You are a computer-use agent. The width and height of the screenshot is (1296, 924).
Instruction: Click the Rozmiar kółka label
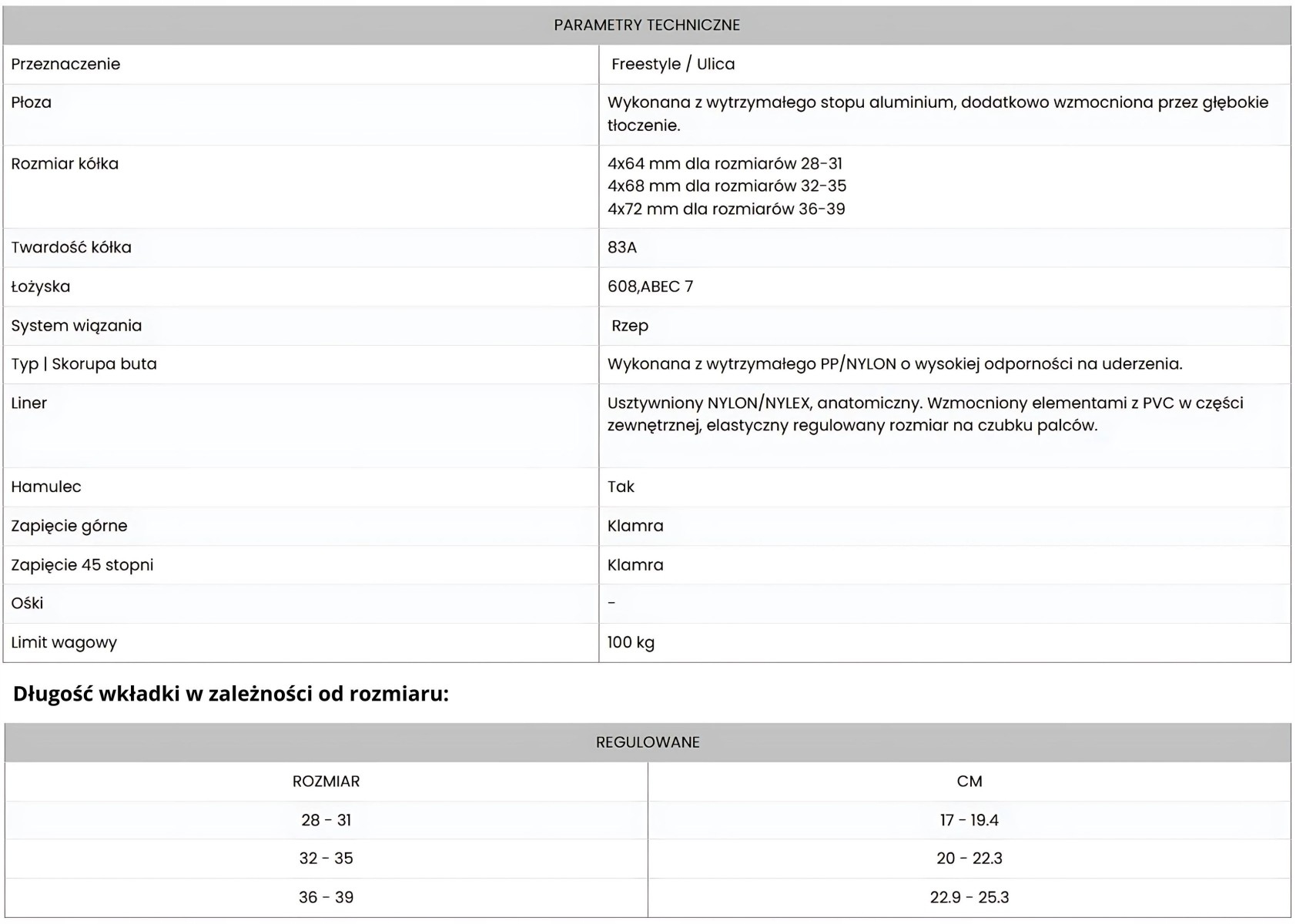65,163
